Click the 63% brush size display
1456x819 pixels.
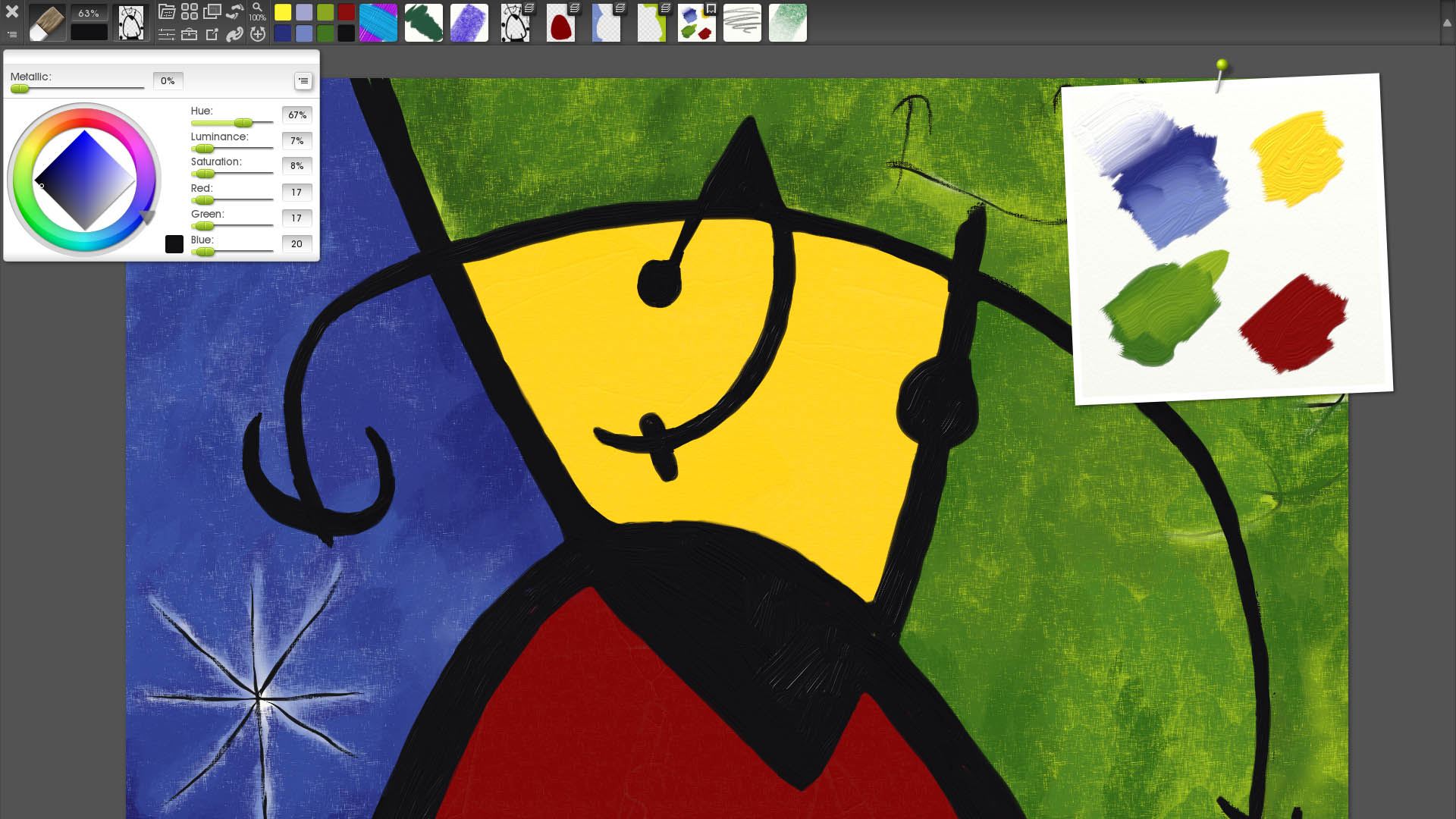tap(89, 12)
